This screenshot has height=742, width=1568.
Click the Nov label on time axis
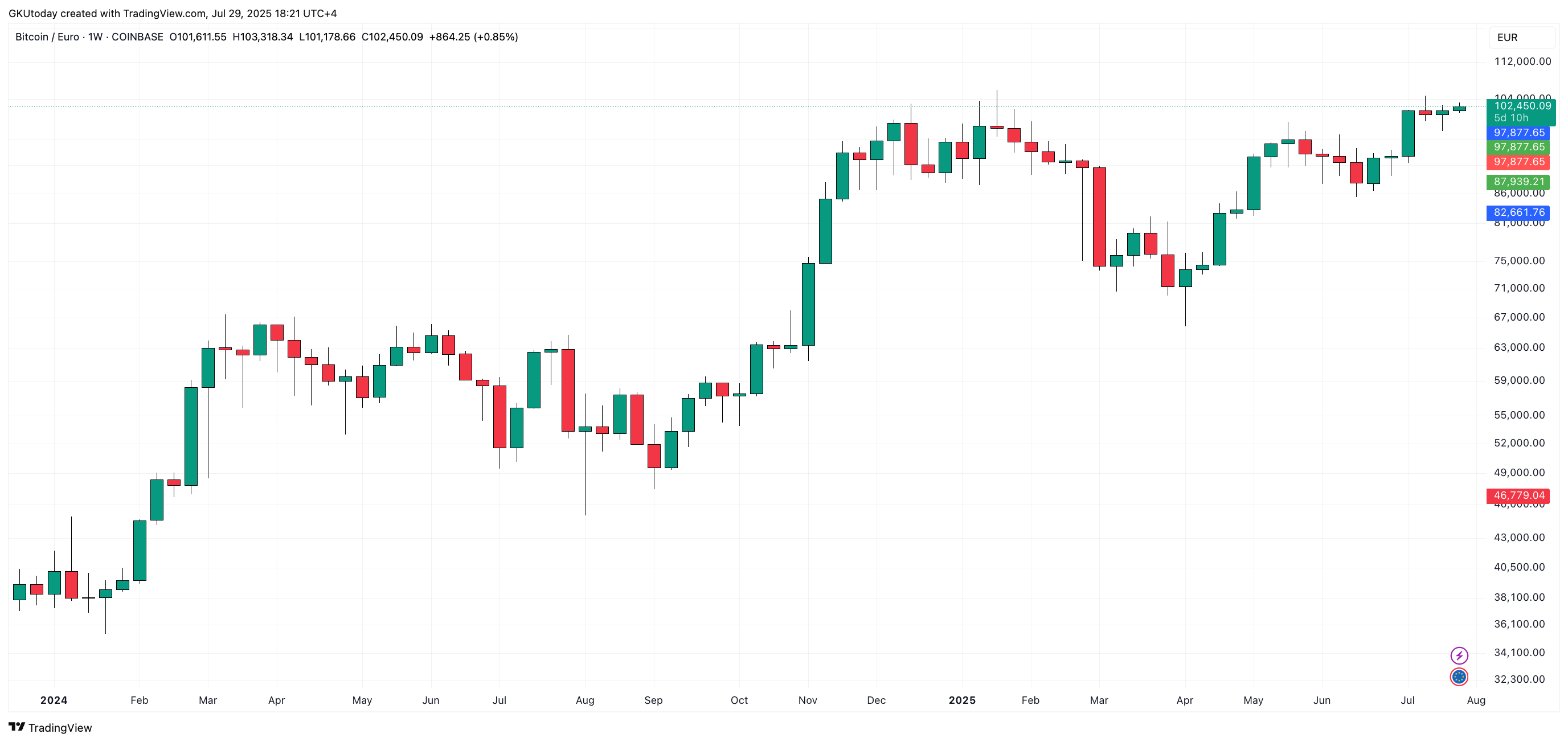808,700
